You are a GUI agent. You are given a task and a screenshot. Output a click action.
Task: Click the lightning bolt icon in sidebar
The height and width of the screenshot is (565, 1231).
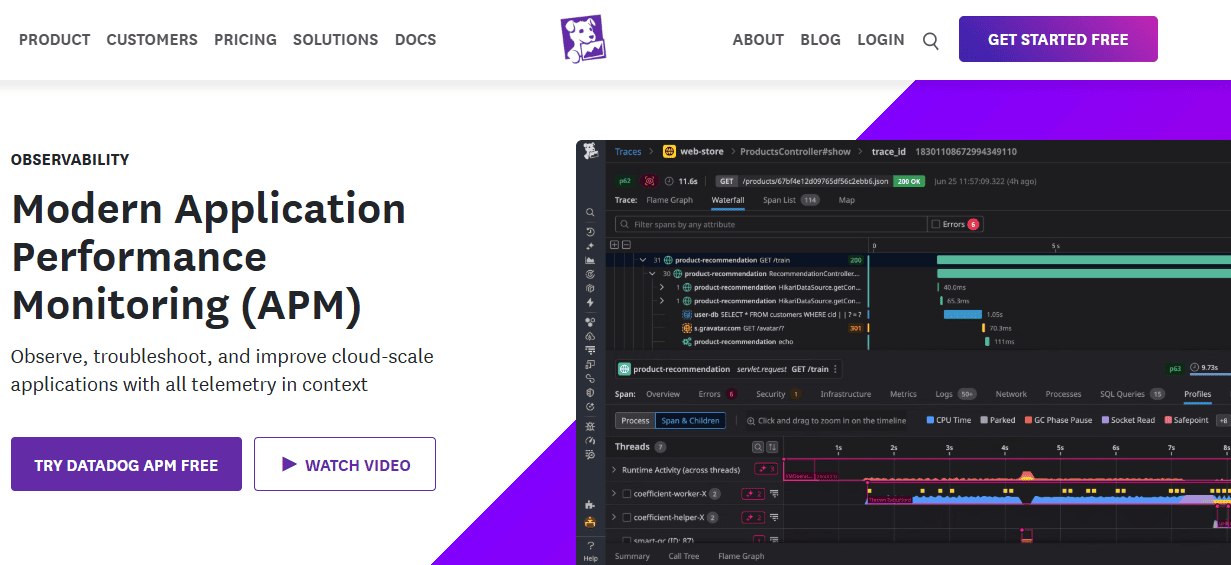point(591,302)
